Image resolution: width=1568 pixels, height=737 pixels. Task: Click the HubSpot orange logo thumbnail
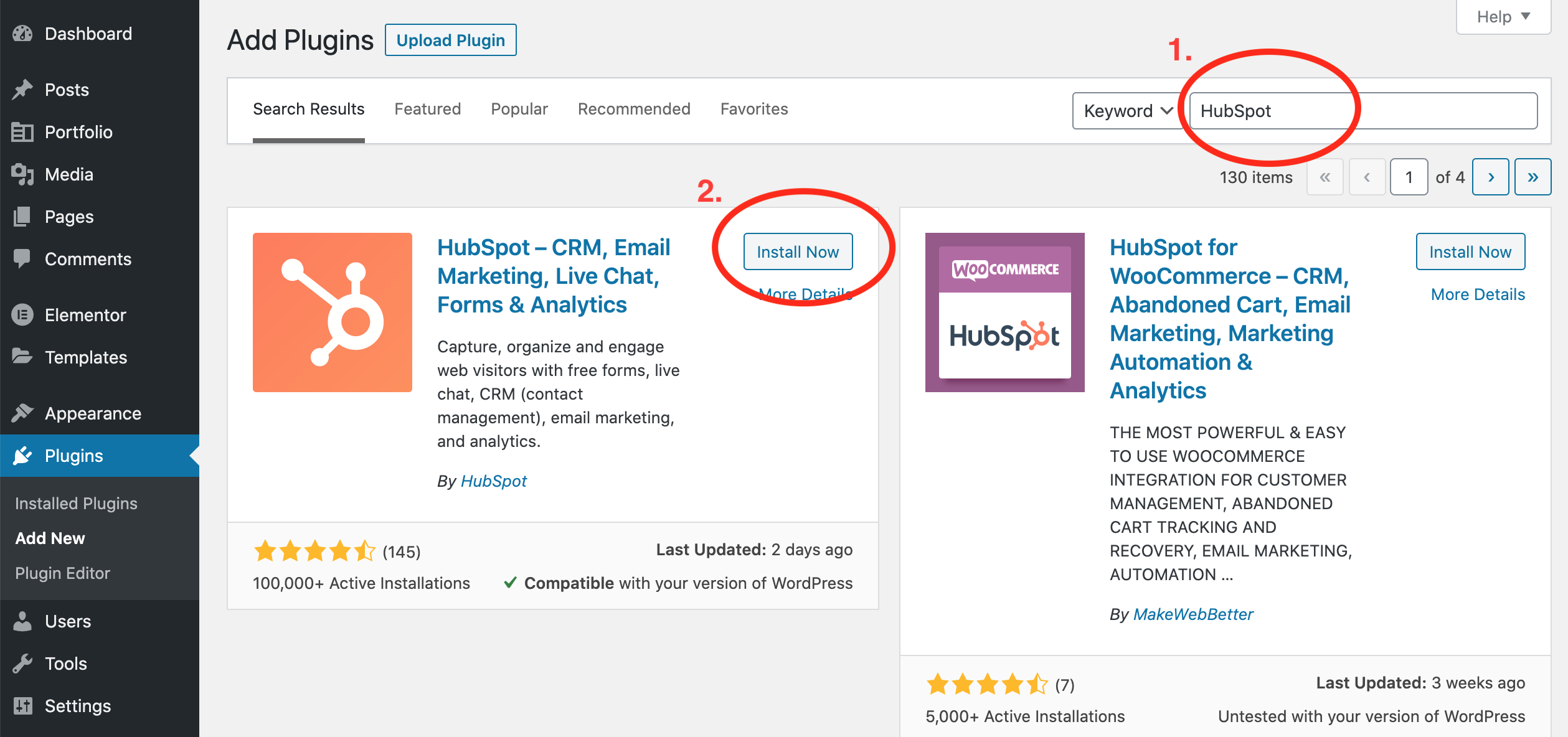coord(332,312)
